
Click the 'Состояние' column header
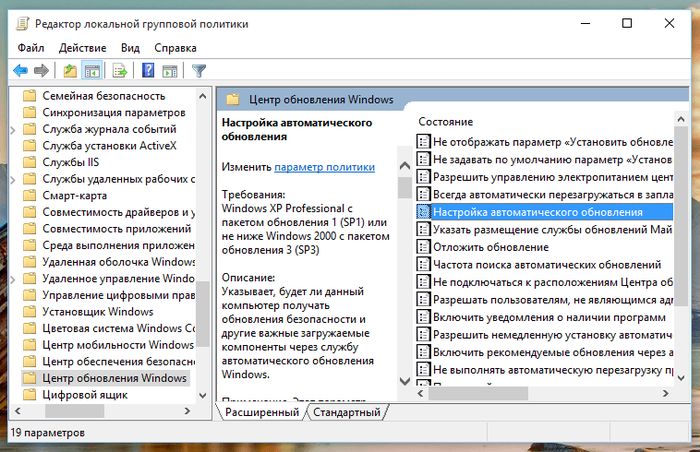pyautogui.click(x=445, y=121)
